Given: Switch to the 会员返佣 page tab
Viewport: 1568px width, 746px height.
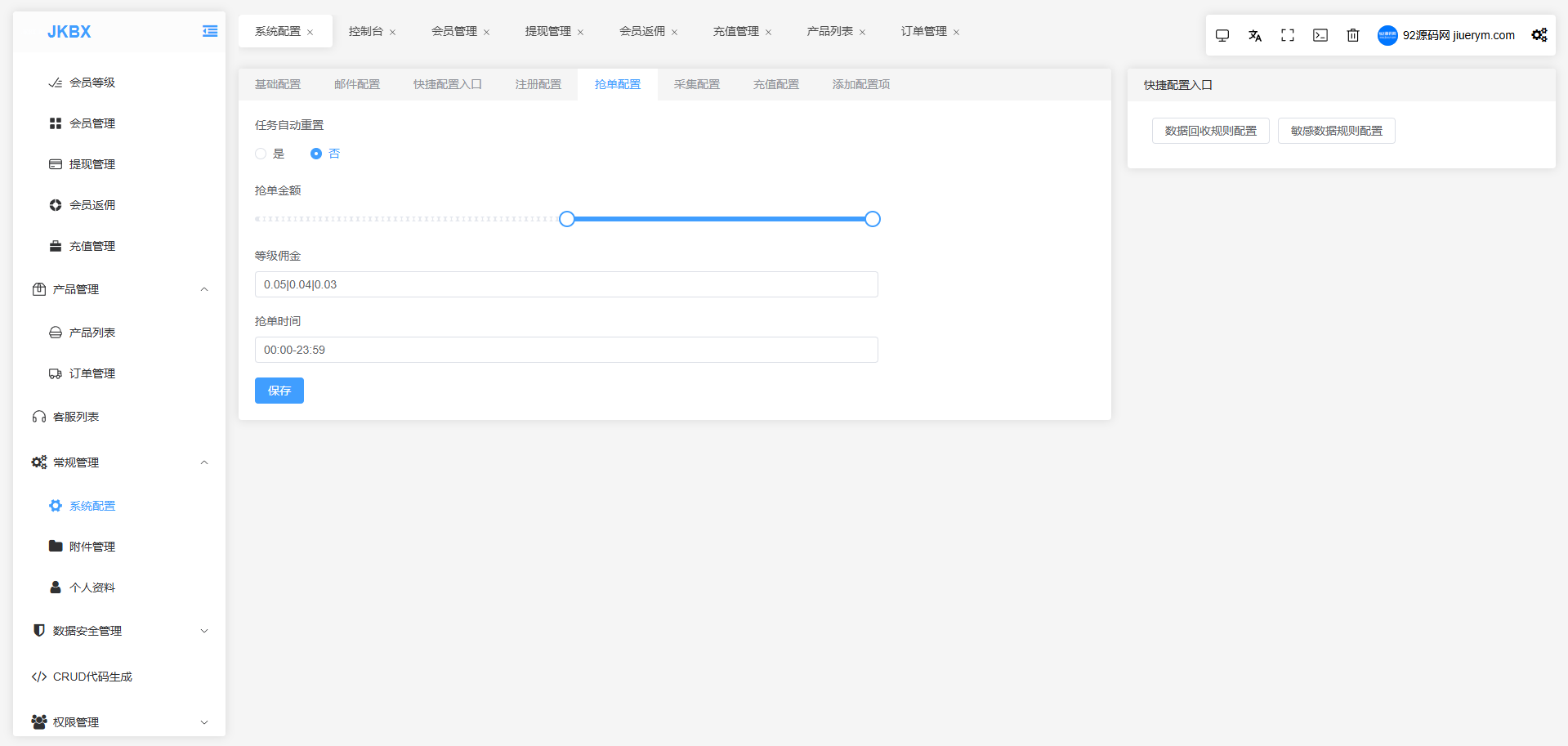Looking at the screenshot, I should click(x=642, y=31).
